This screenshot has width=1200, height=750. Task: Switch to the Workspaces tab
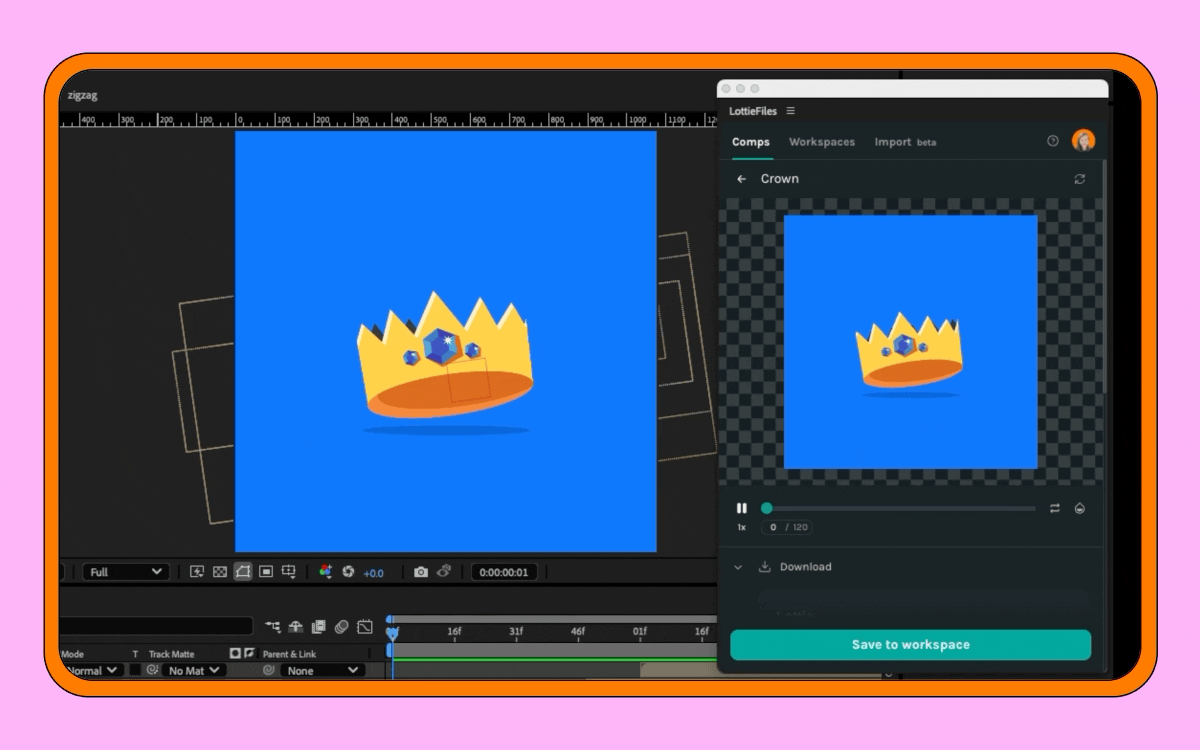[822, 142]
